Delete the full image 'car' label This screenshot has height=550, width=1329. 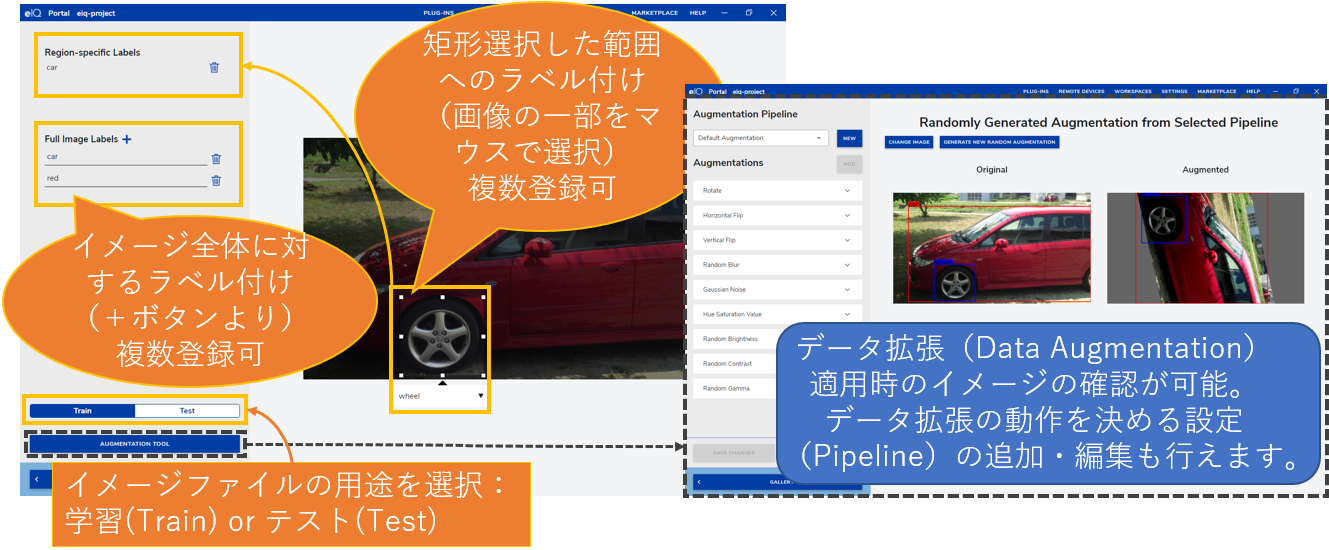click(x=216, y=158)
